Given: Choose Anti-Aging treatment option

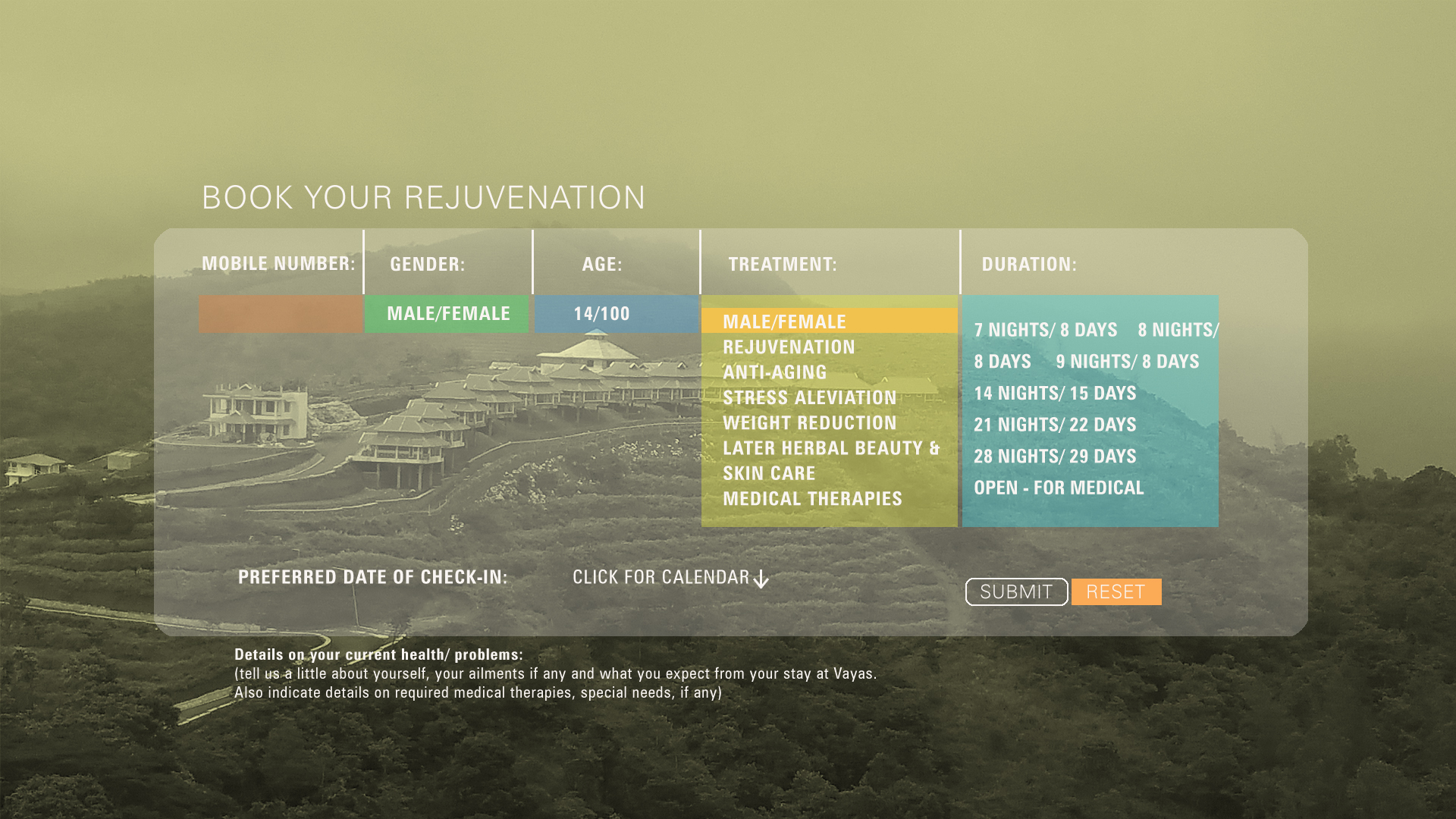Looking at the screenshot, I should [x=774, y=372].
